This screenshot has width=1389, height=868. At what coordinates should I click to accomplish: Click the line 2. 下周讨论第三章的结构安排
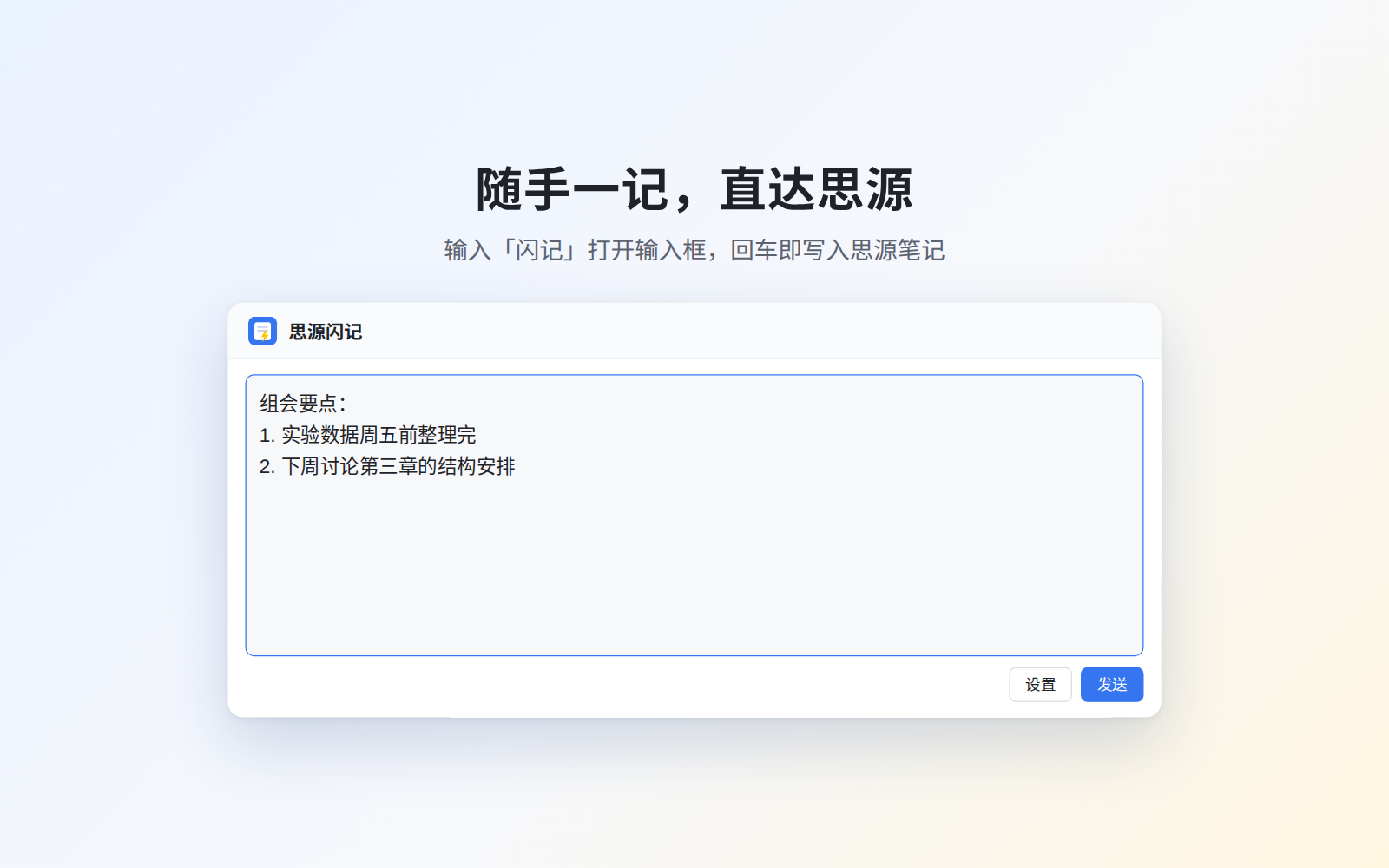pos(387,466)
